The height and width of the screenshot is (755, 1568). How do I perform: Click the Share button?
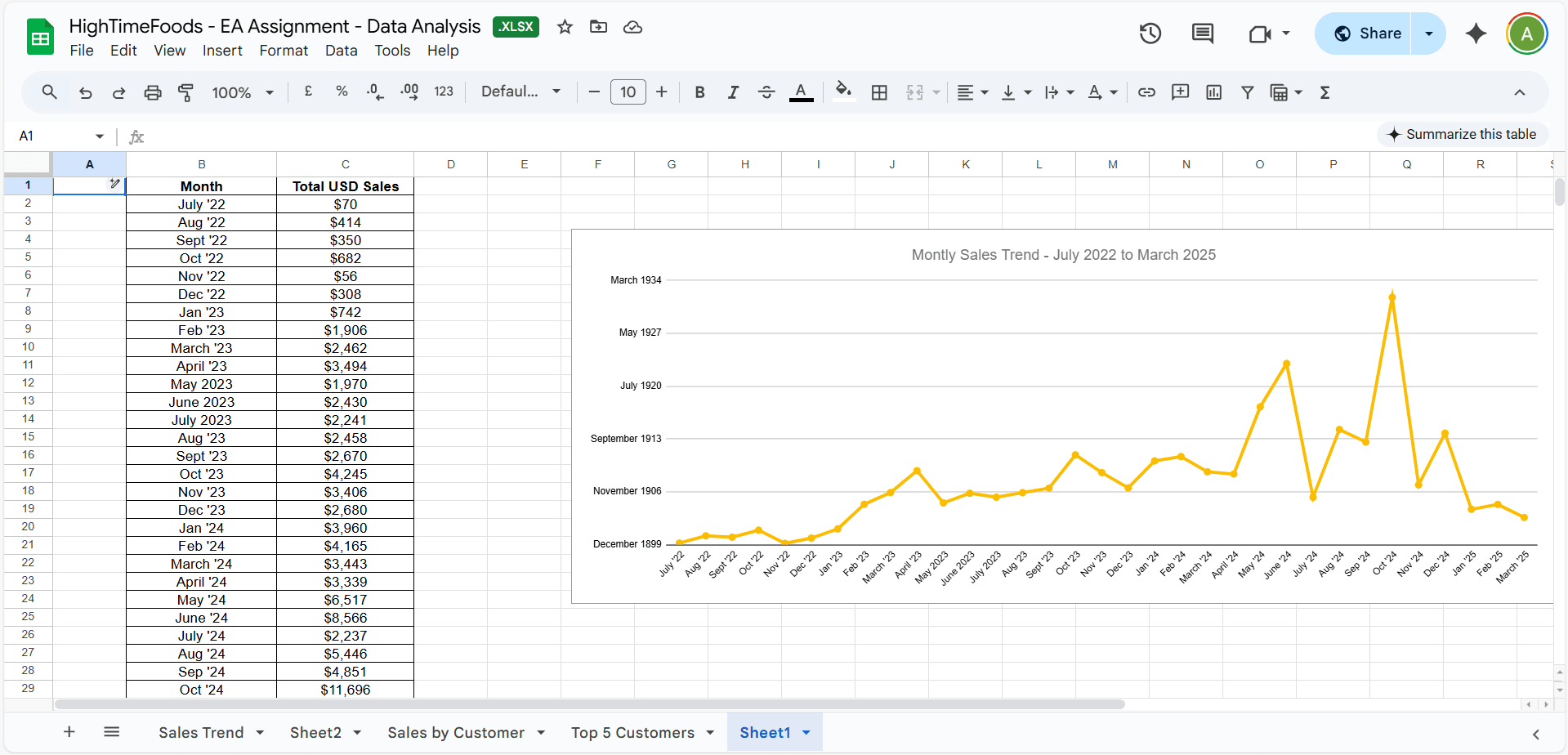click(1367, 34)
